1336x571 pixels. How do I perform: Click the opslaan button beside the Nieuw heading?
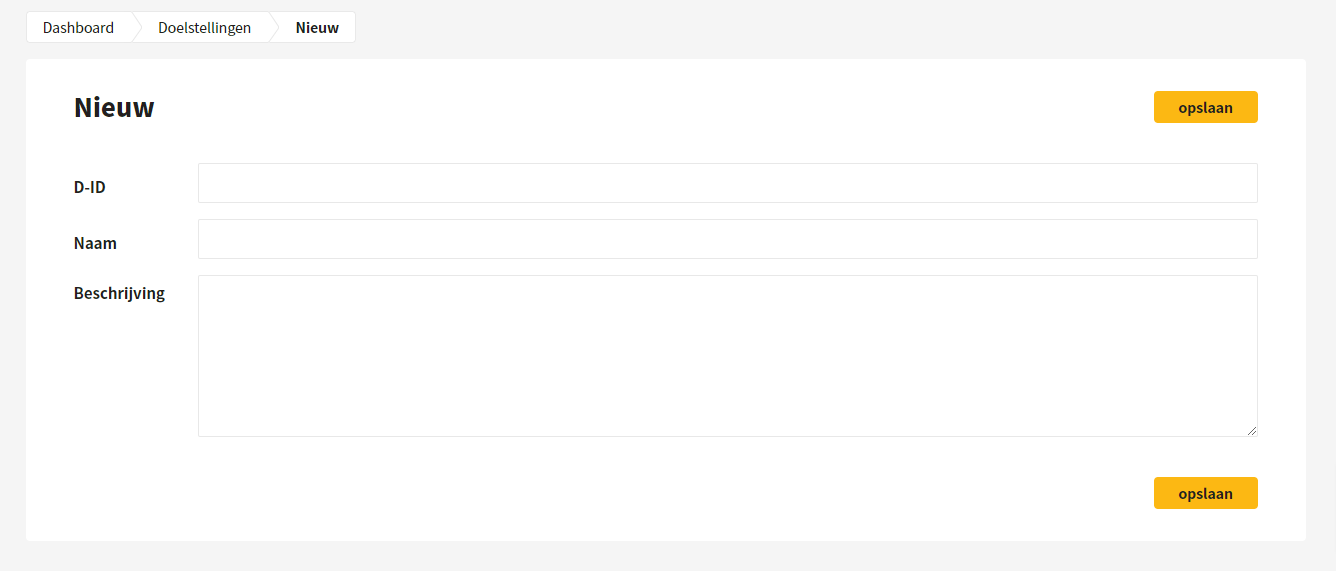1205,107
